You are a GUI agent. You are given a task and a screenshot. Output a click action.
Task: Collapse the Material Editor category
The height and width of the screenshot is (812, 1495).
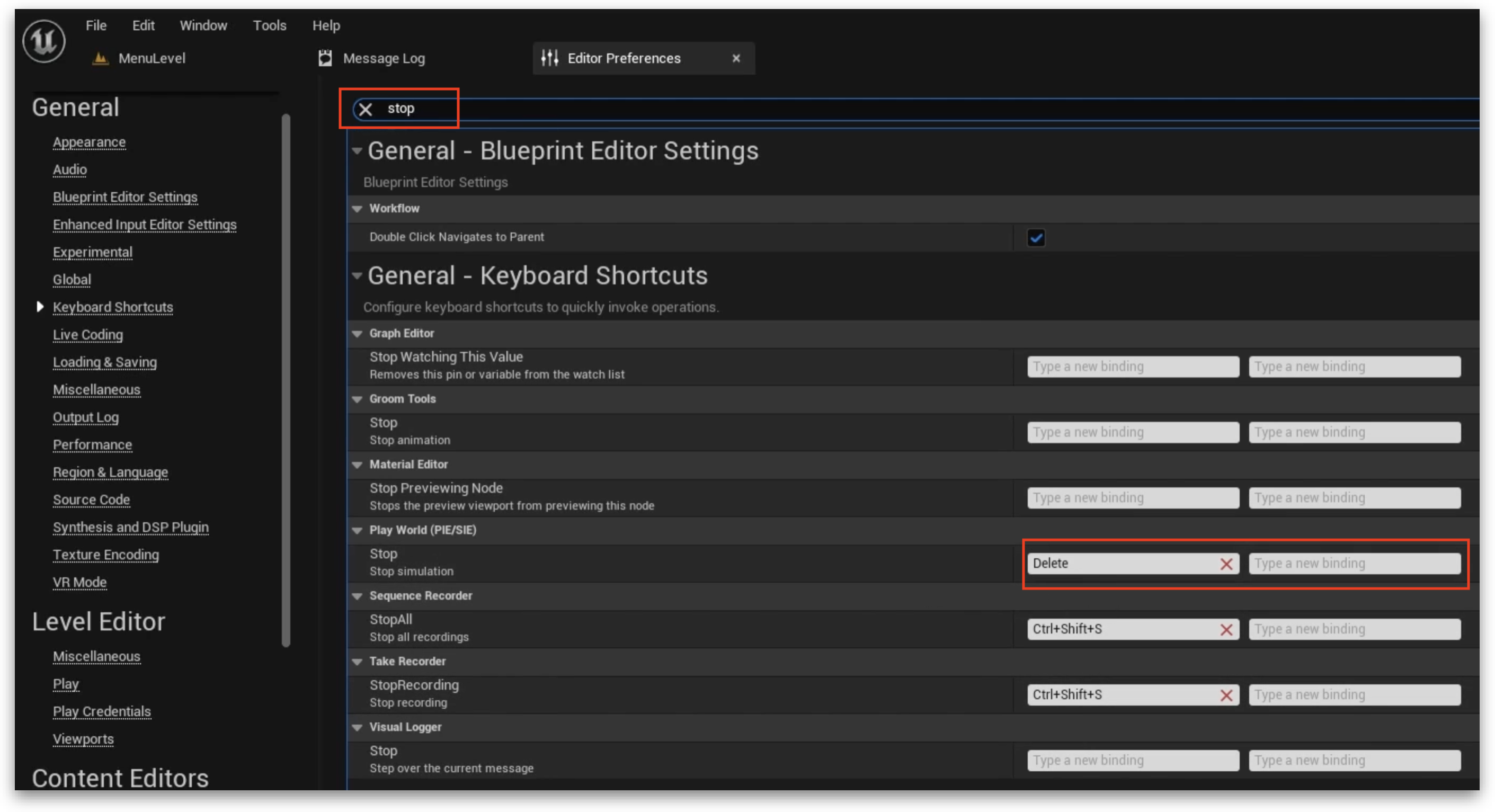pyautogui.click(x=357, y=465)
